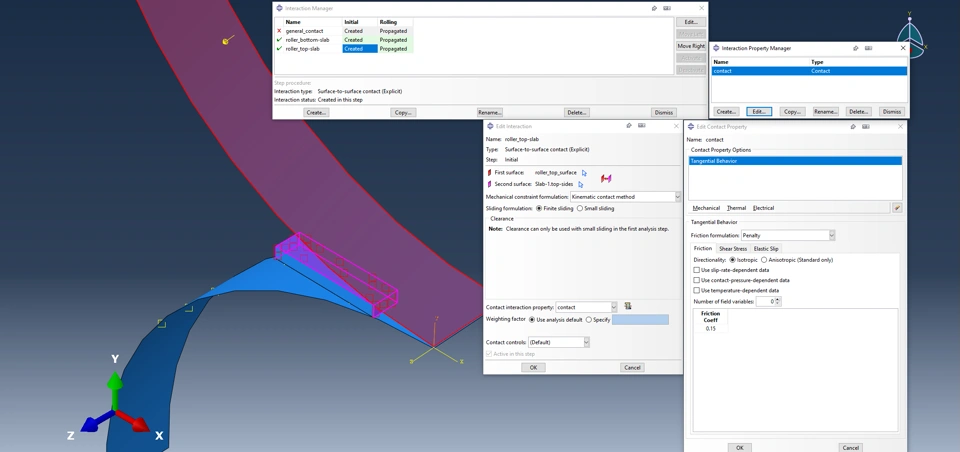Switch to the Elastic Slip tab
Screen dimensions: 960x452
(766, 249)
